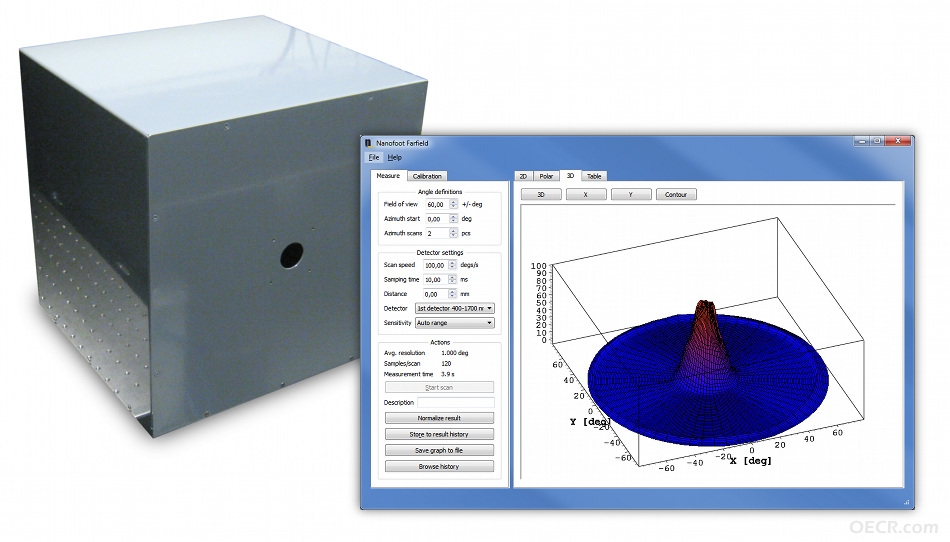Click the Description input field
The image size is (950, 542).
tap(456, 402)
